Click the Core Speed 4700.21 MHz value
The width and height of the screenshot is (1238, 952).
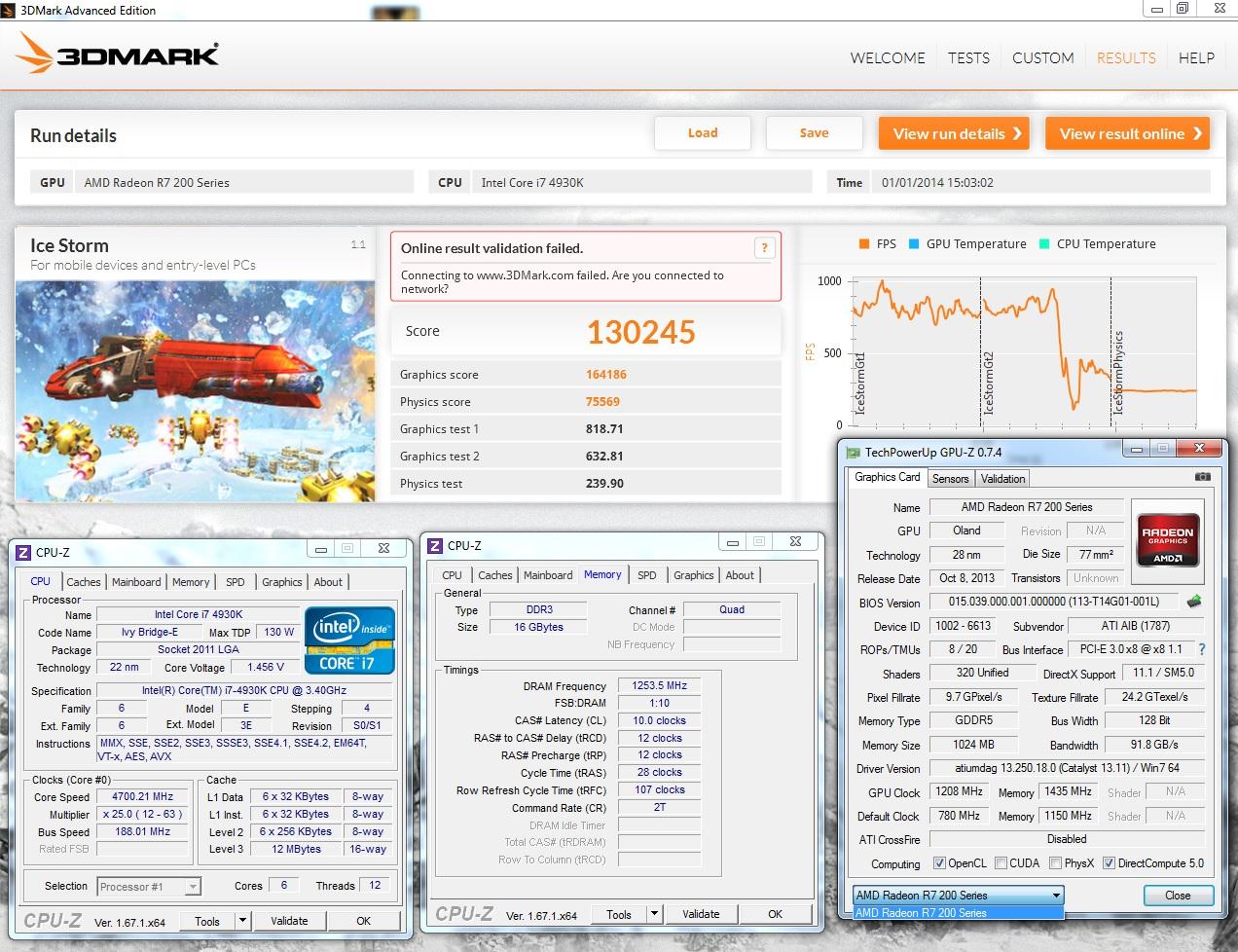point(142,796)
